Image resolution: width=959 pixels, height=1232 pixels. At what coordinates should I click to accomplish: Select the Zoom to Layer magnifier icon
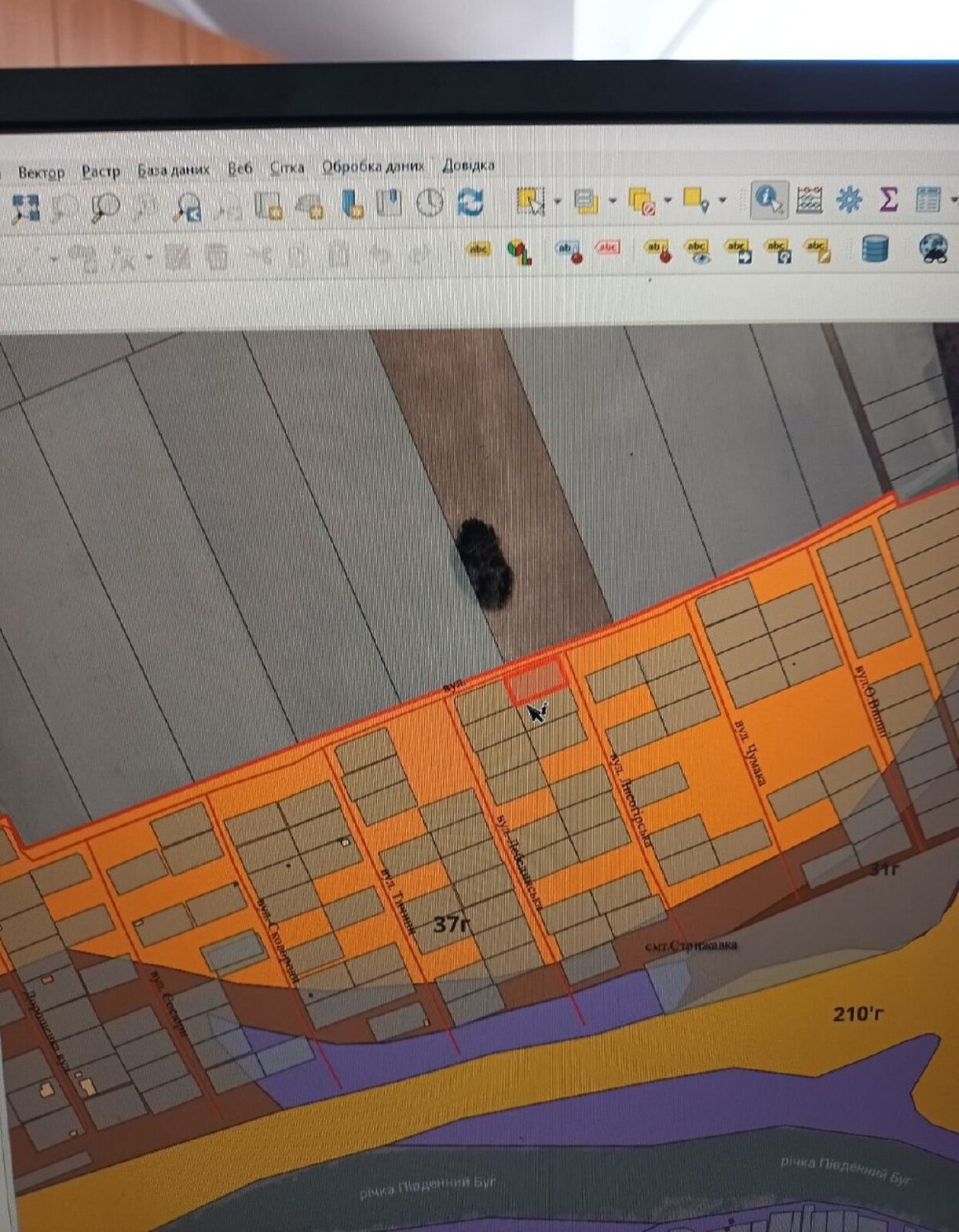coord(186,206)
